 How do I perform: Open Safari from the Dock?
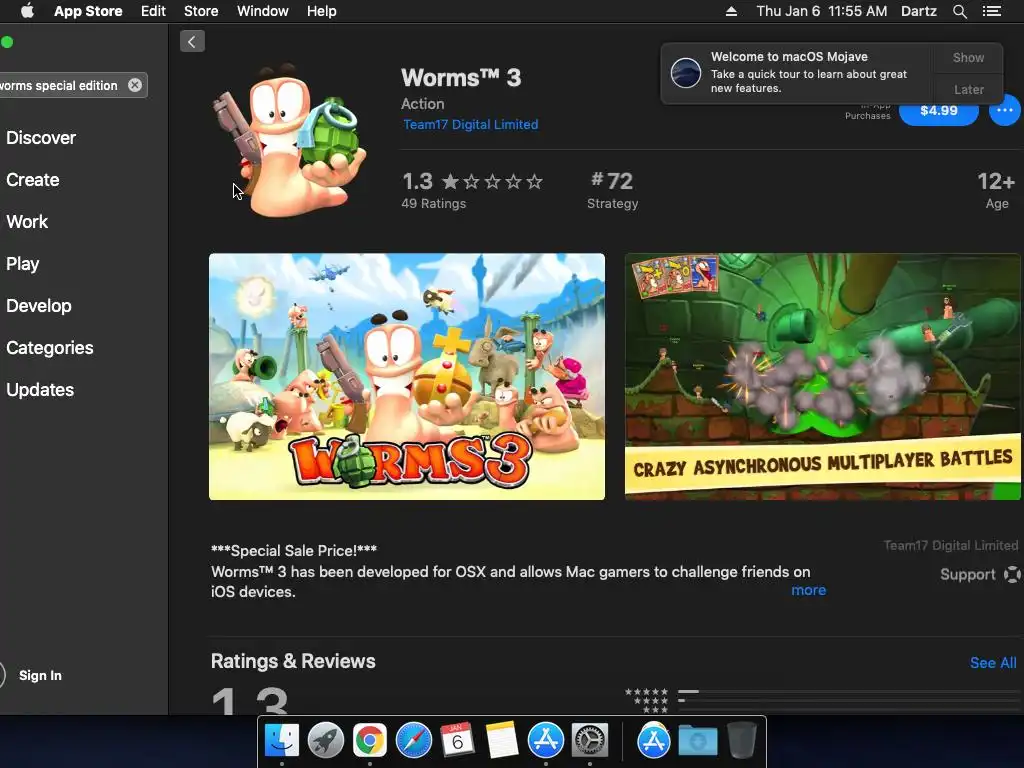[x=413, y=741]
